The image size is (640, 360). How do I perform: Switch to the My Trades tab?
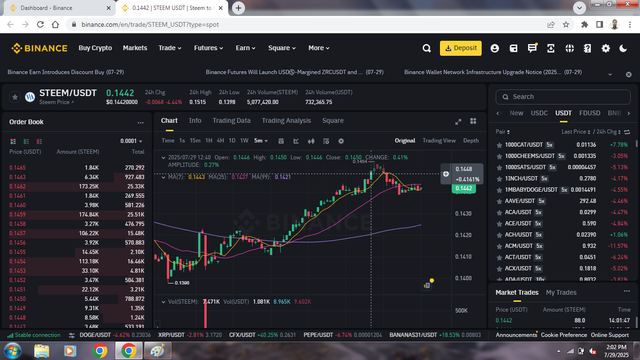561,293
